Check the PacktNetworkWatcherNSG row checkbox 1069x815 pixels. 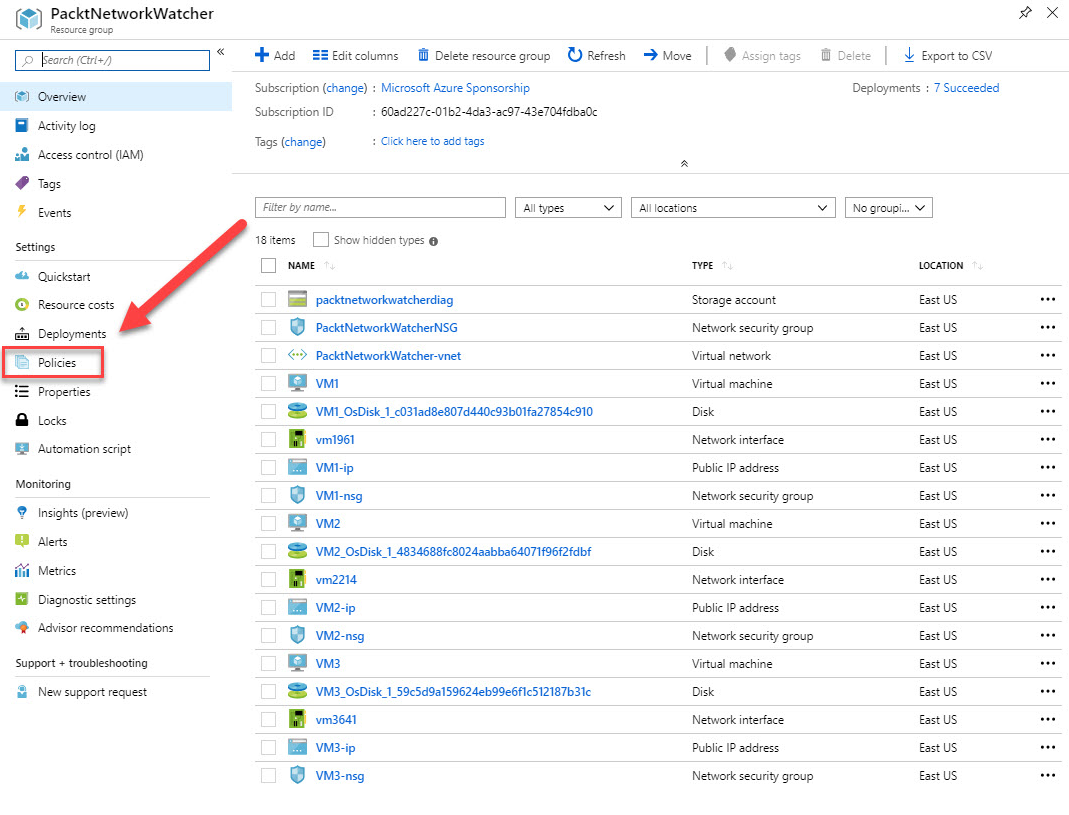tap(269, 327)
